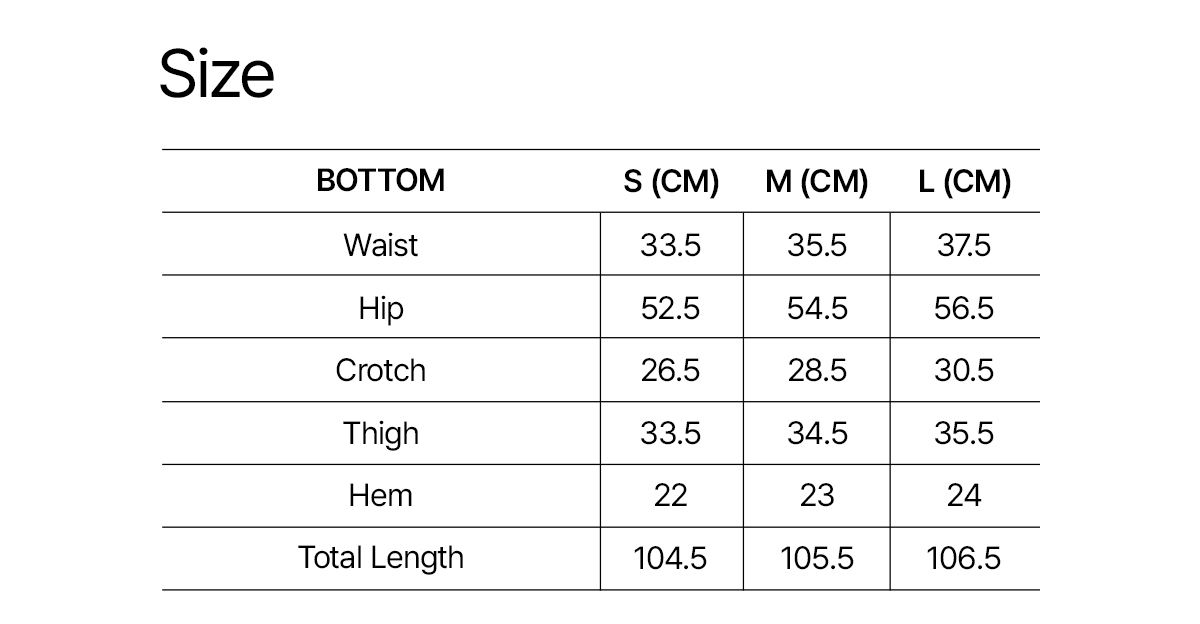Click the Crotch row label

pyautogui.click(x=380, y=371)
